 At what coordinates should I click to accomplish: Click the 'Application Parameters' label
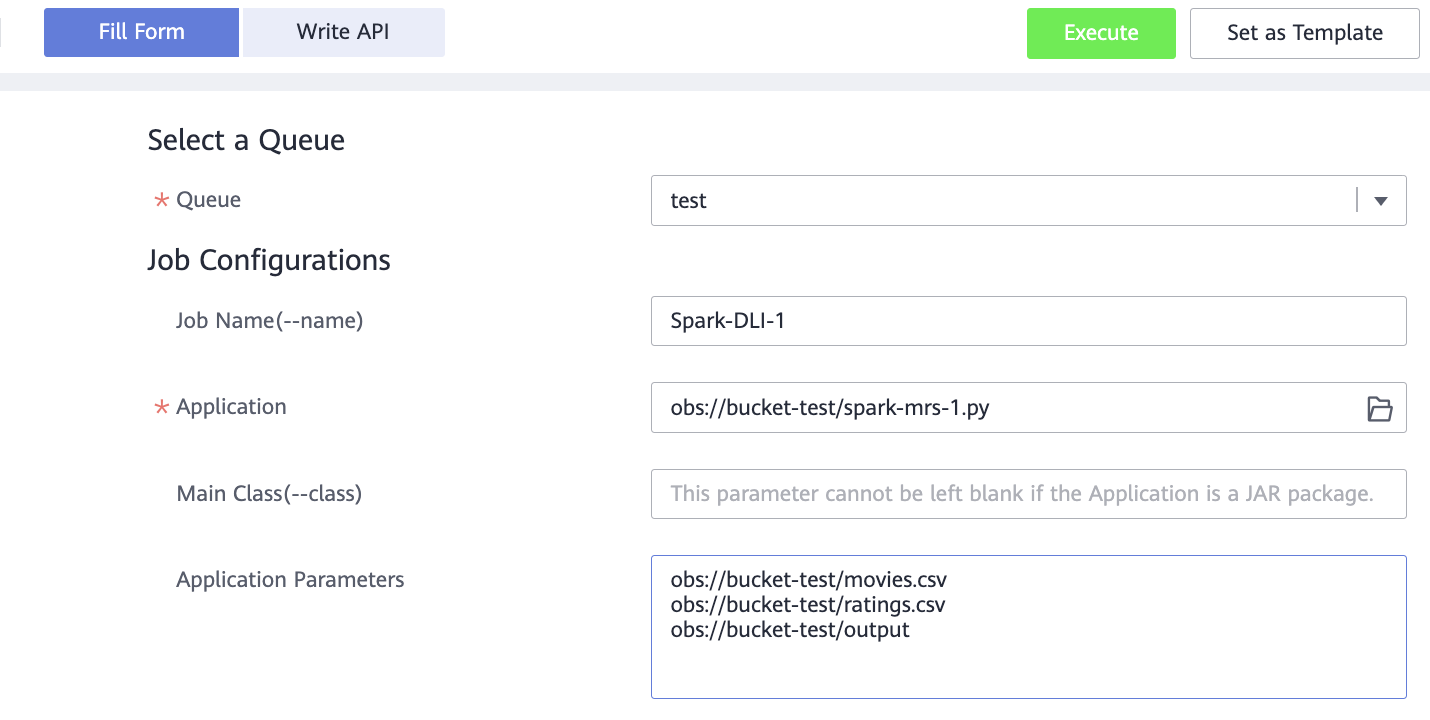click(290, 580)
